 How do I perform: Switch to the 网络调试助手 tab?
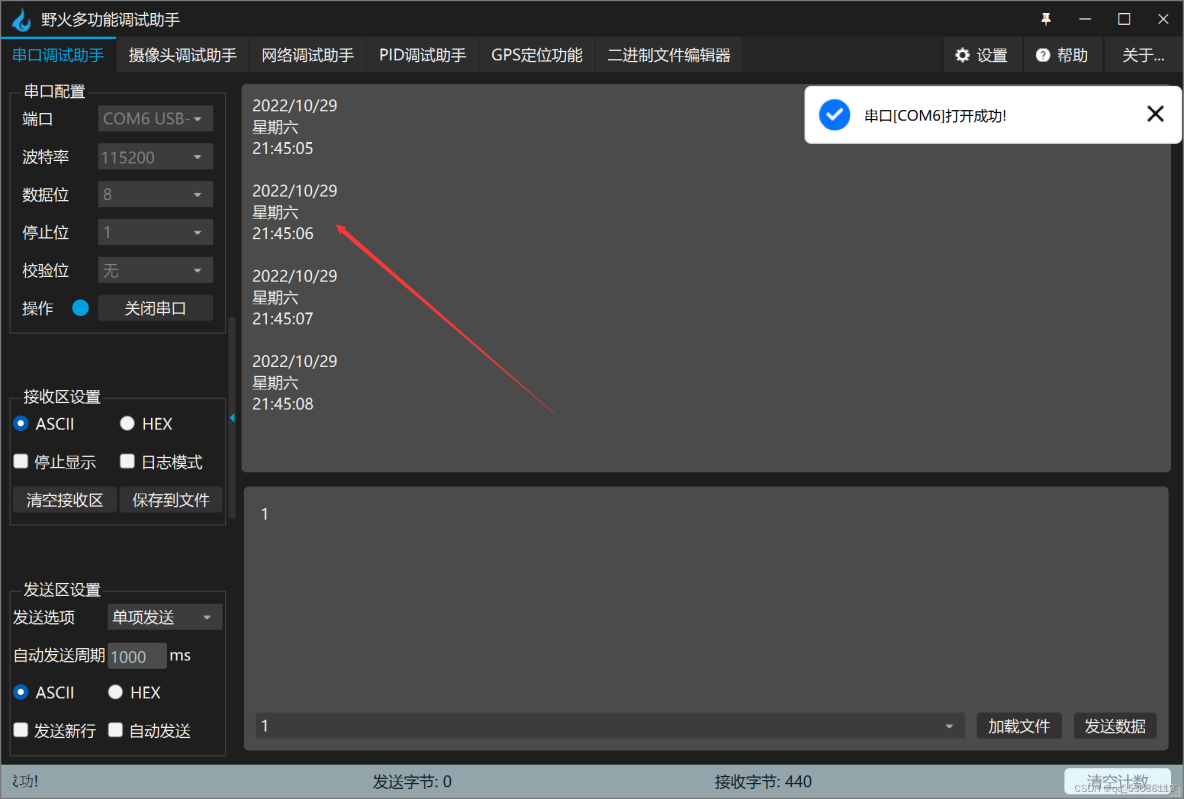(x=307, y=55)
